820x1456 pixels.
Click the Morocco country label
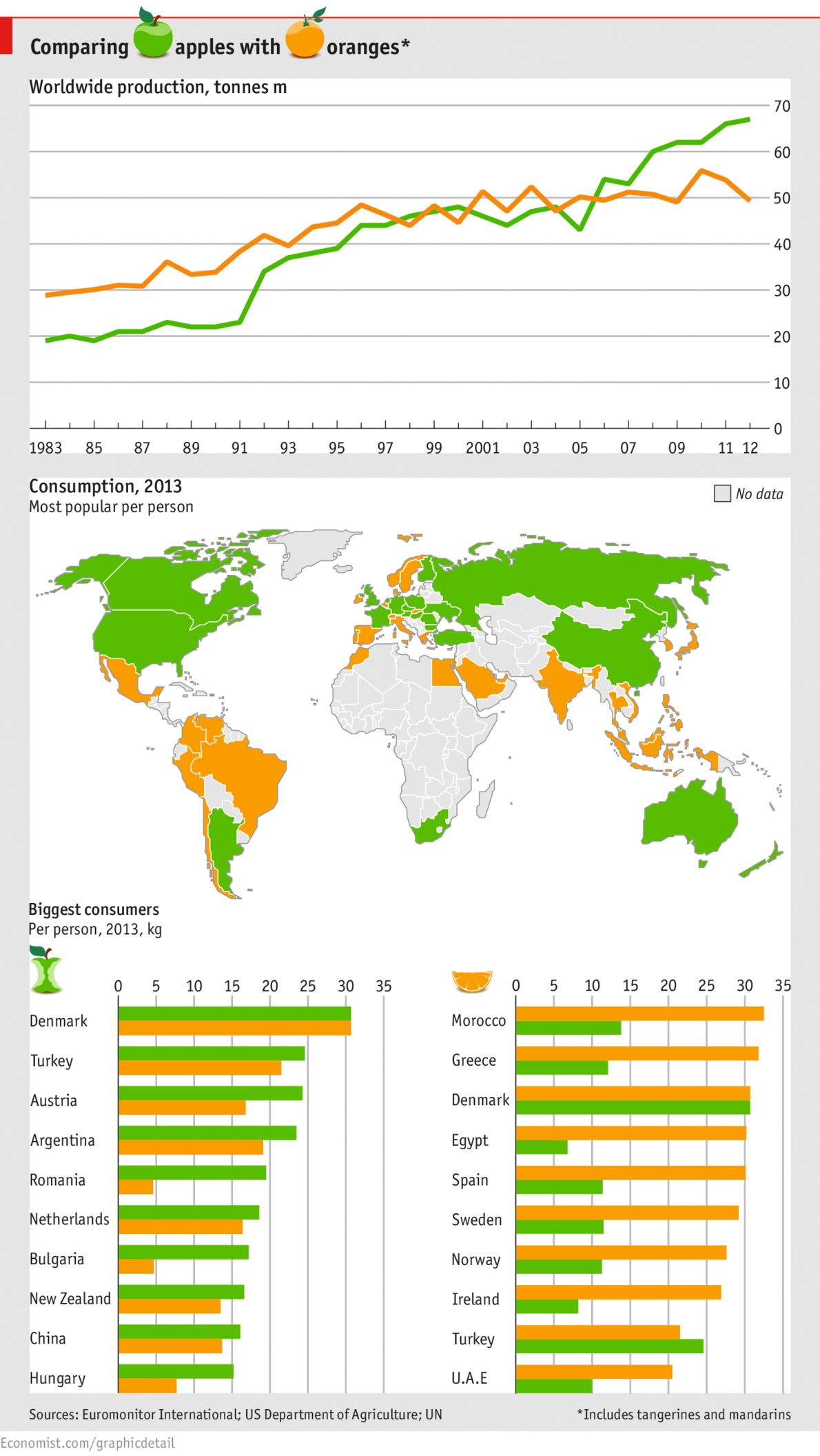coord(479,1020)
